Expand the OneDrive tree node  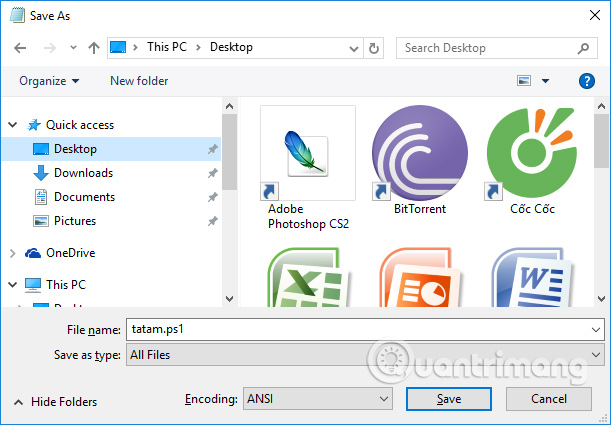pyautogui.click(x=12, y=253)
